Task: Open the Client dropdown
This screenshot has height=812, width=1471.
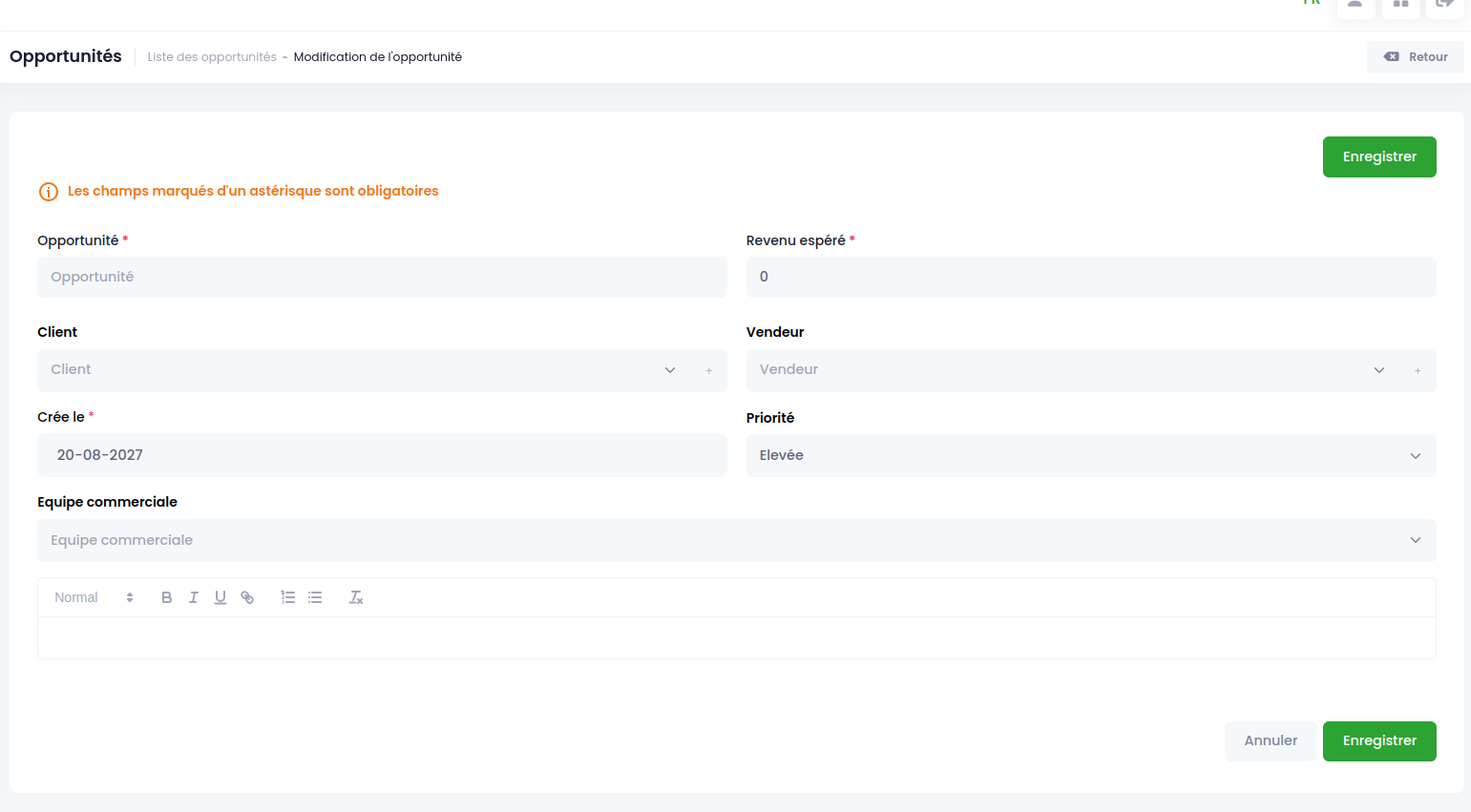Action: (365, 370)
